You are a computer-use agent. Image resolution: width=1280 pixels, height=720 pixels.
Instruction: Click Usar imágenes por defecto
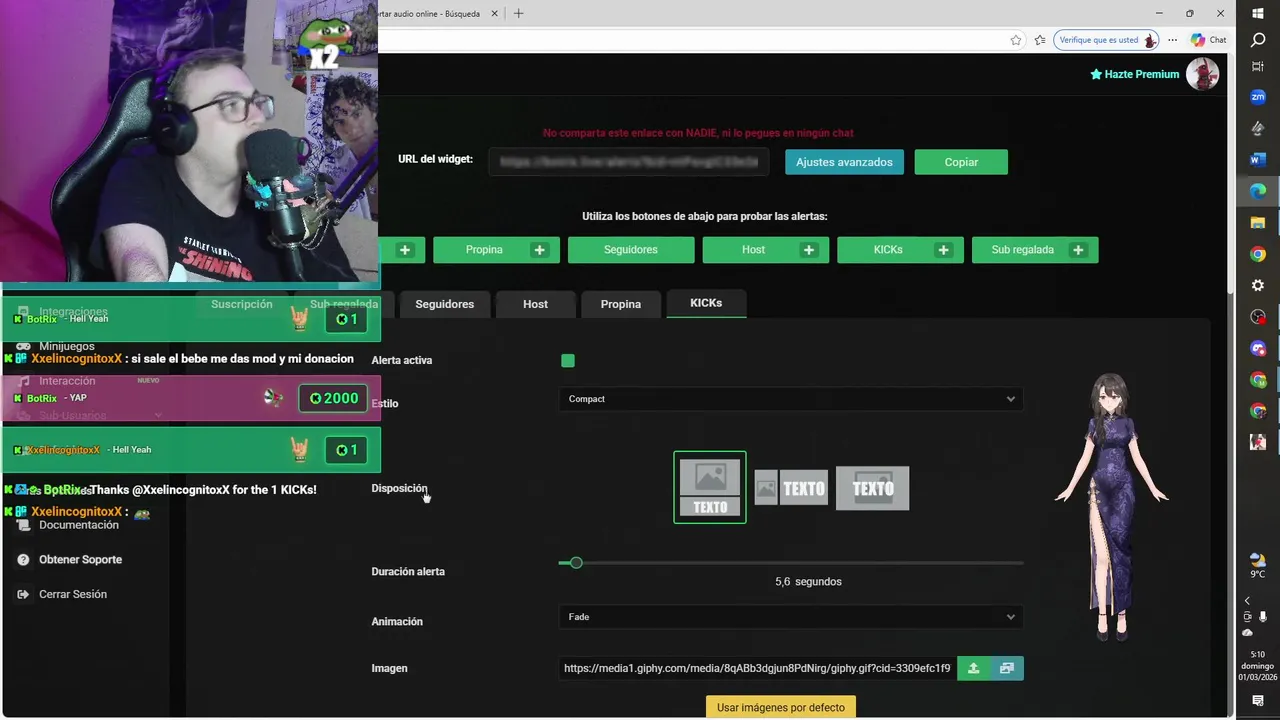781,707
